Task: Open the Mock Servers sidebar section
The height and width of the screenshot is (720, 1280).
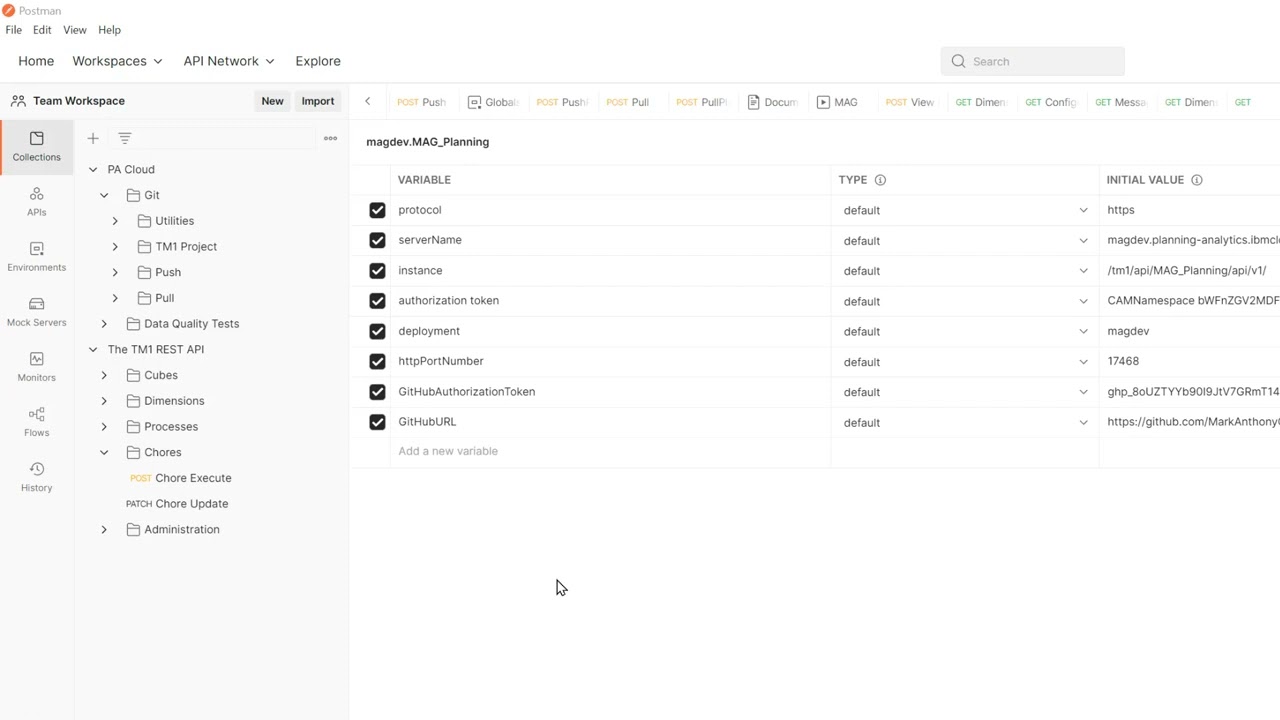Action: (x=36, y=311)
